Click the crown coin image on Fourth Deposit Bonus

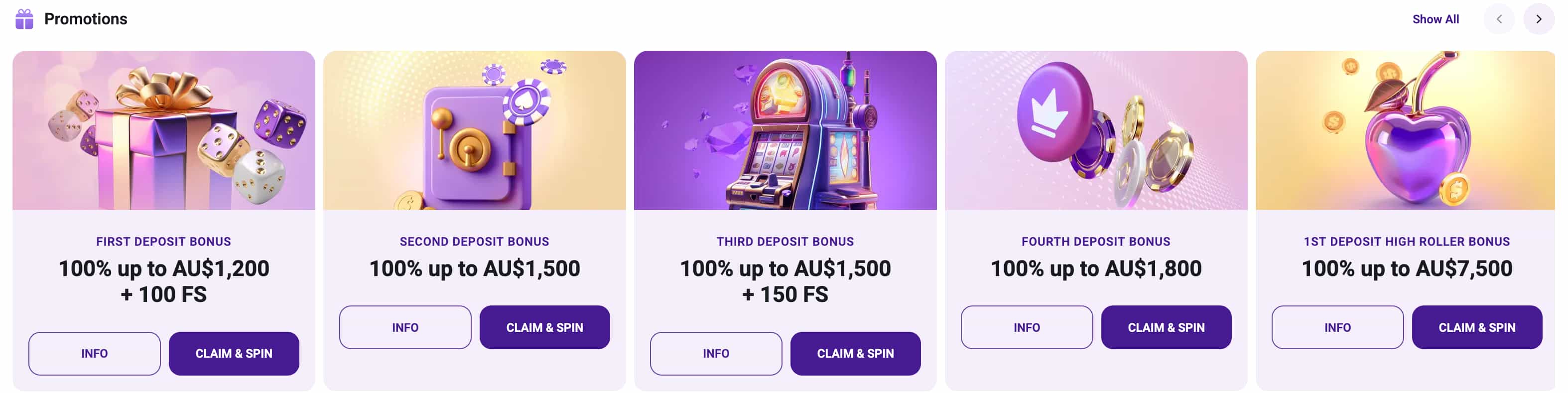(x=1096, y=131)
